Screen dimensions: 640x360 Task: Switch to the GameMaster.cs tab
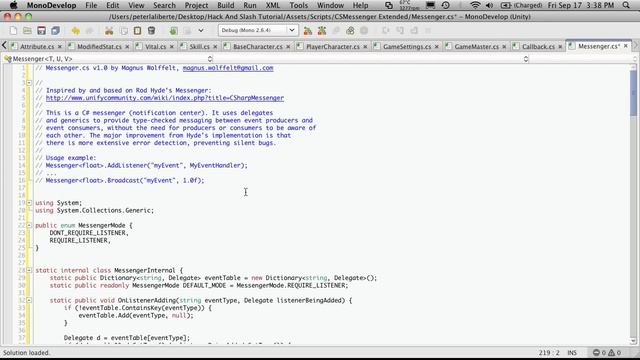coord(476,47)
